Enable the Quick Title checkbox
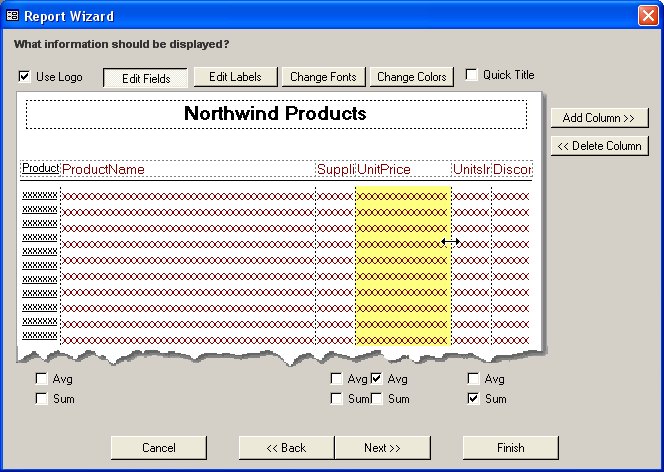 click(471, 75)
